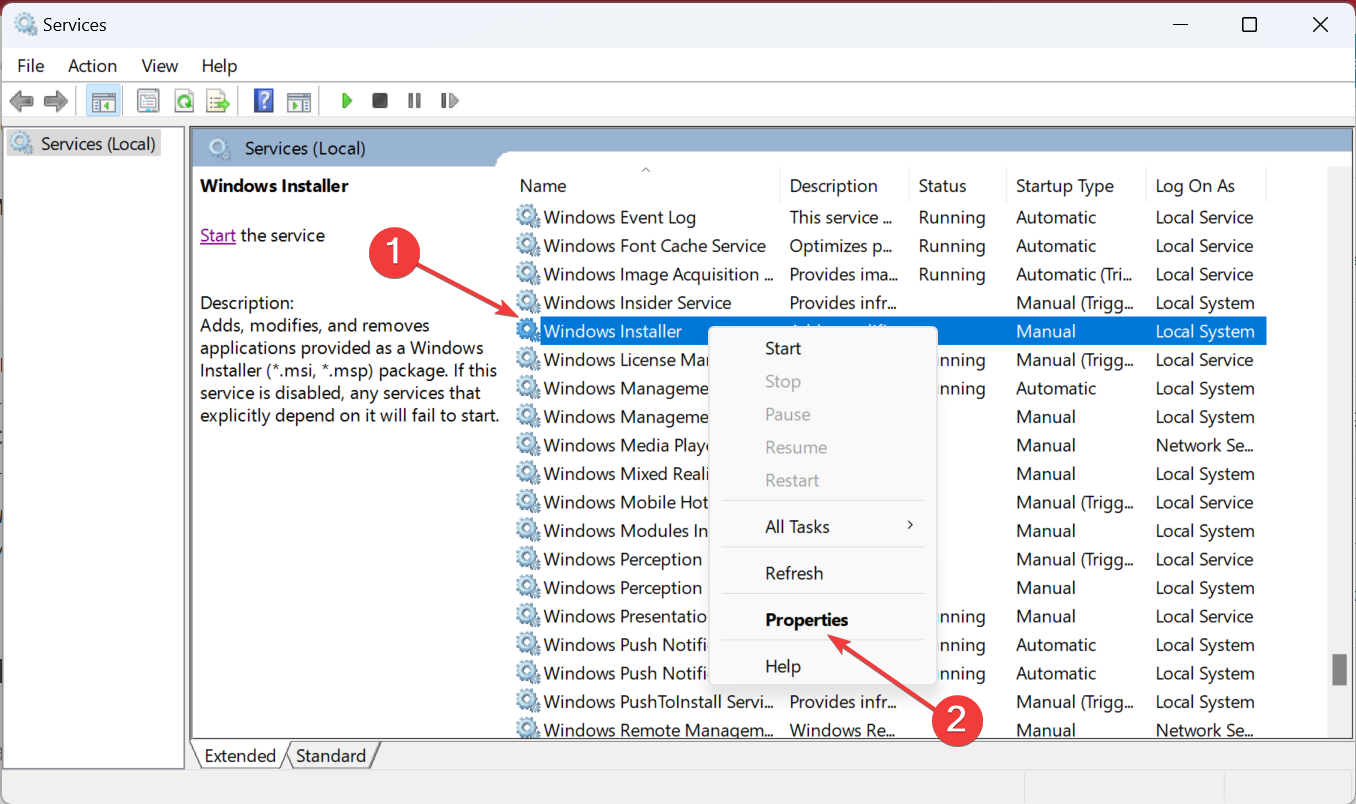Click the gear icon of Windows Remote Management

[x=528, y=730]
